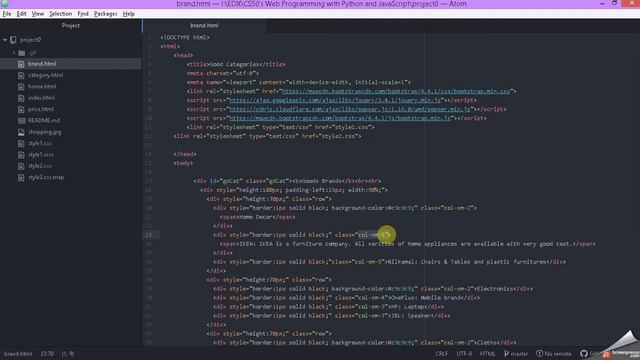Image resolution: width=640 pixels, height=360 pixels.
Task: Click the Goods Categories title text in code
Action: click(x=234, y=64)
